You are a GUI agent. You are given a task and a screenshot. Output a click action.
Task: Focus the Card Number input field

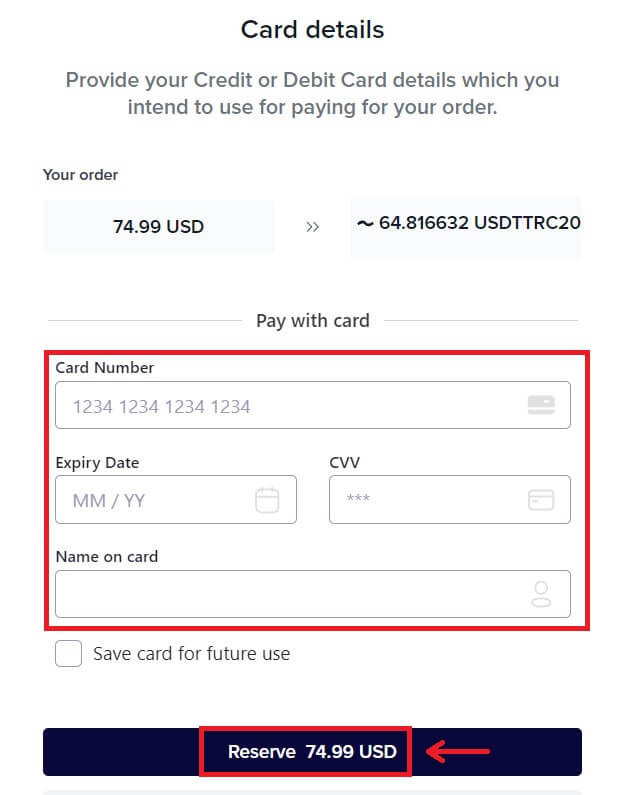coord(290,406)
